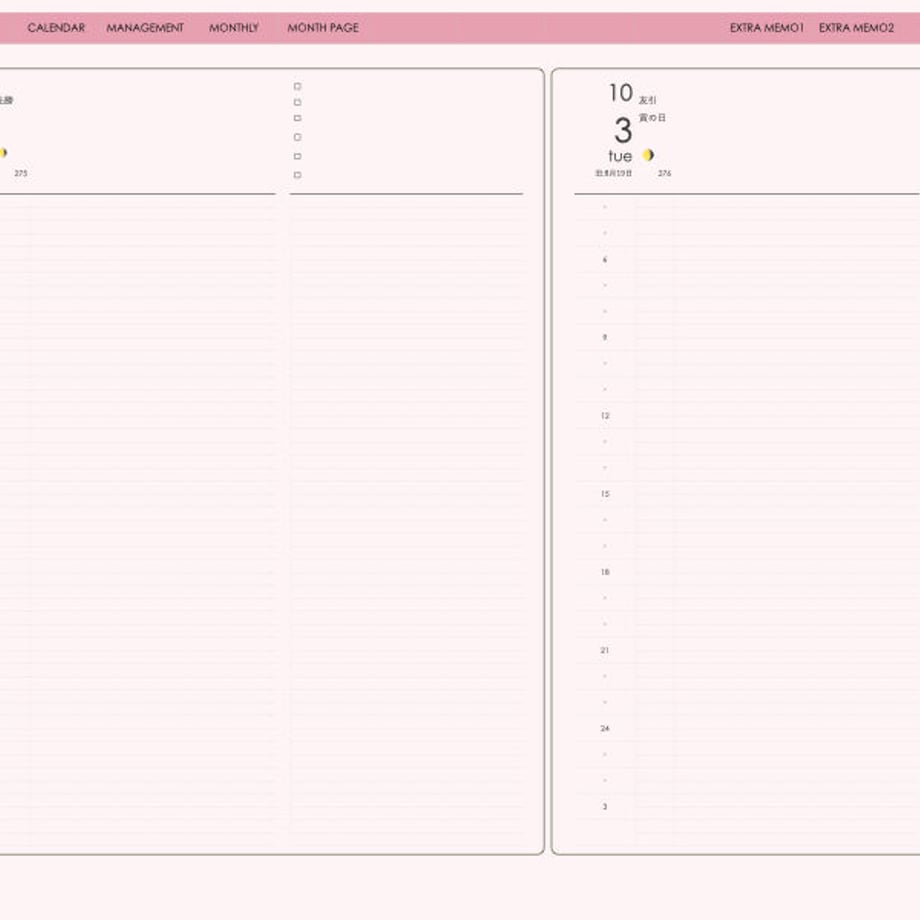This screenshot has width=920, height=920.
Task: Click the 6 o'clock timeline label
Action: (605, 259)
